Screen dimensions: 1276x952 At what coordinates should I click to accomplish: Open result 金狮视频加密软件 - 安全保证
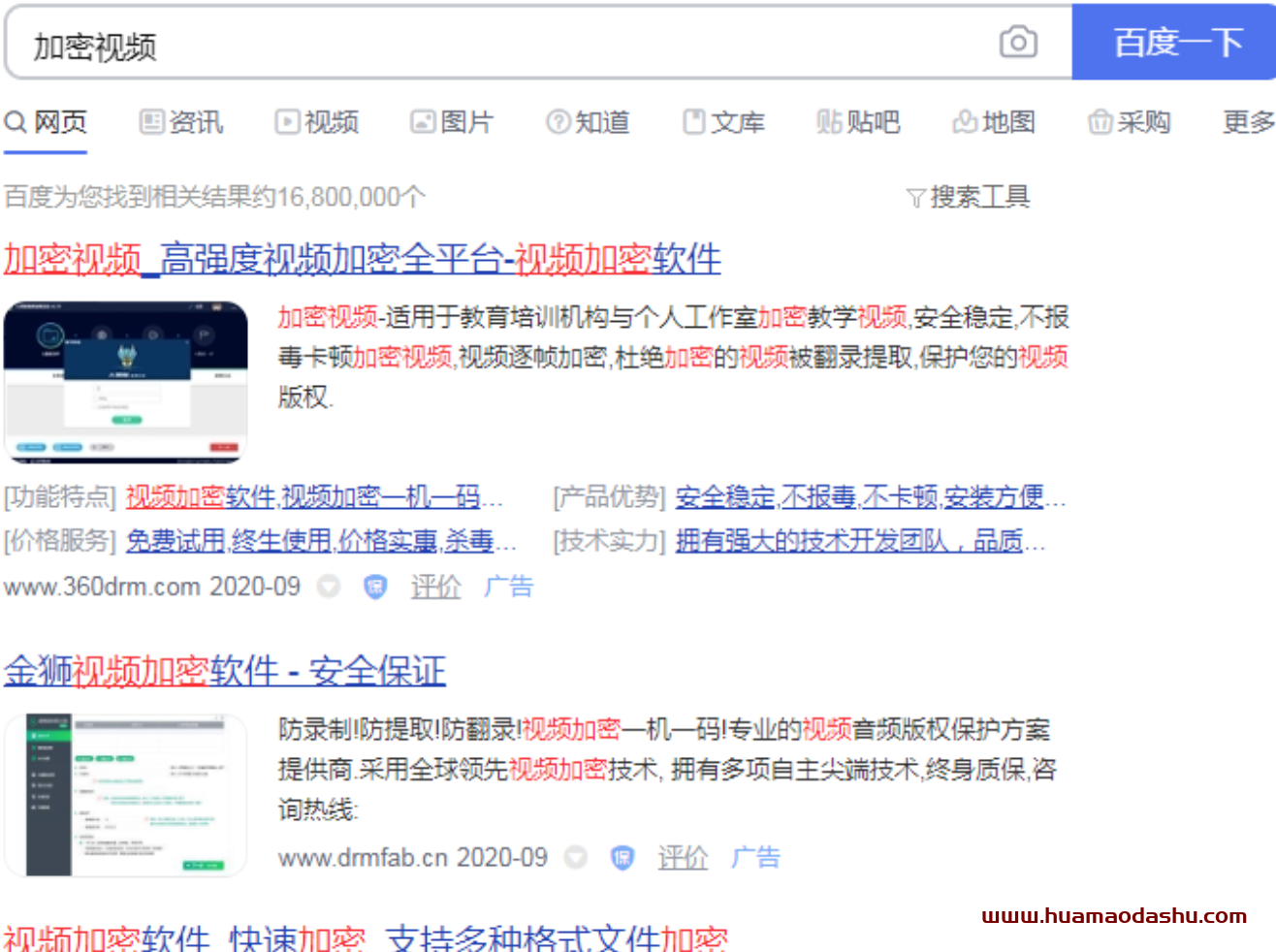point(225,670)
